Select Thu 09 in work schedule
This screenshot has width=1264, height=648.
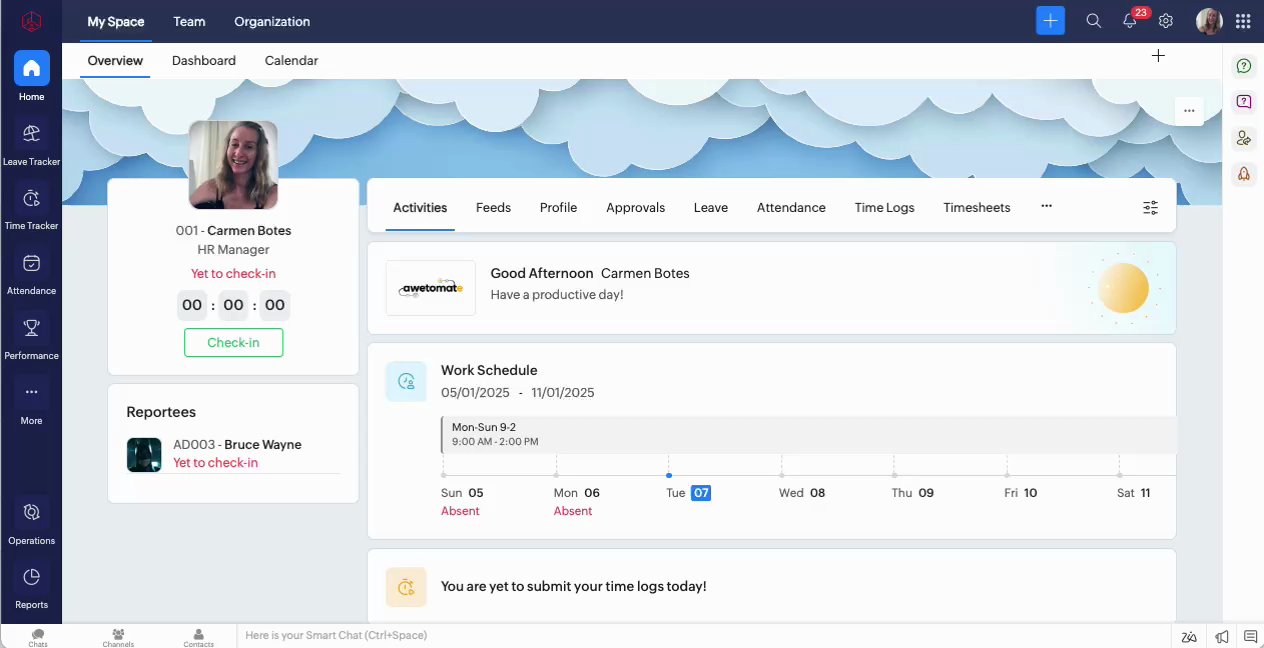(913, 493)
